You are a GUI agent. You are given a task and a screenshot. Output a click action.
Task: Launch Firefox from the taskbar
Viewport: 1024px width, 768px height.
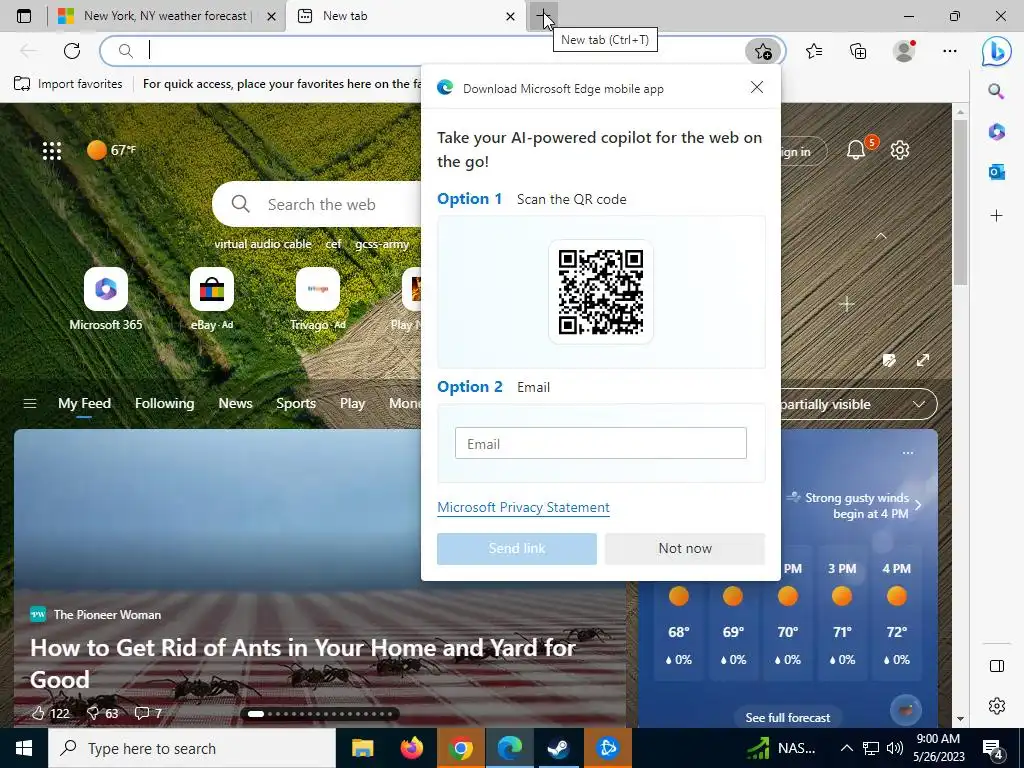pyautogui.click(x=411, y=748)
